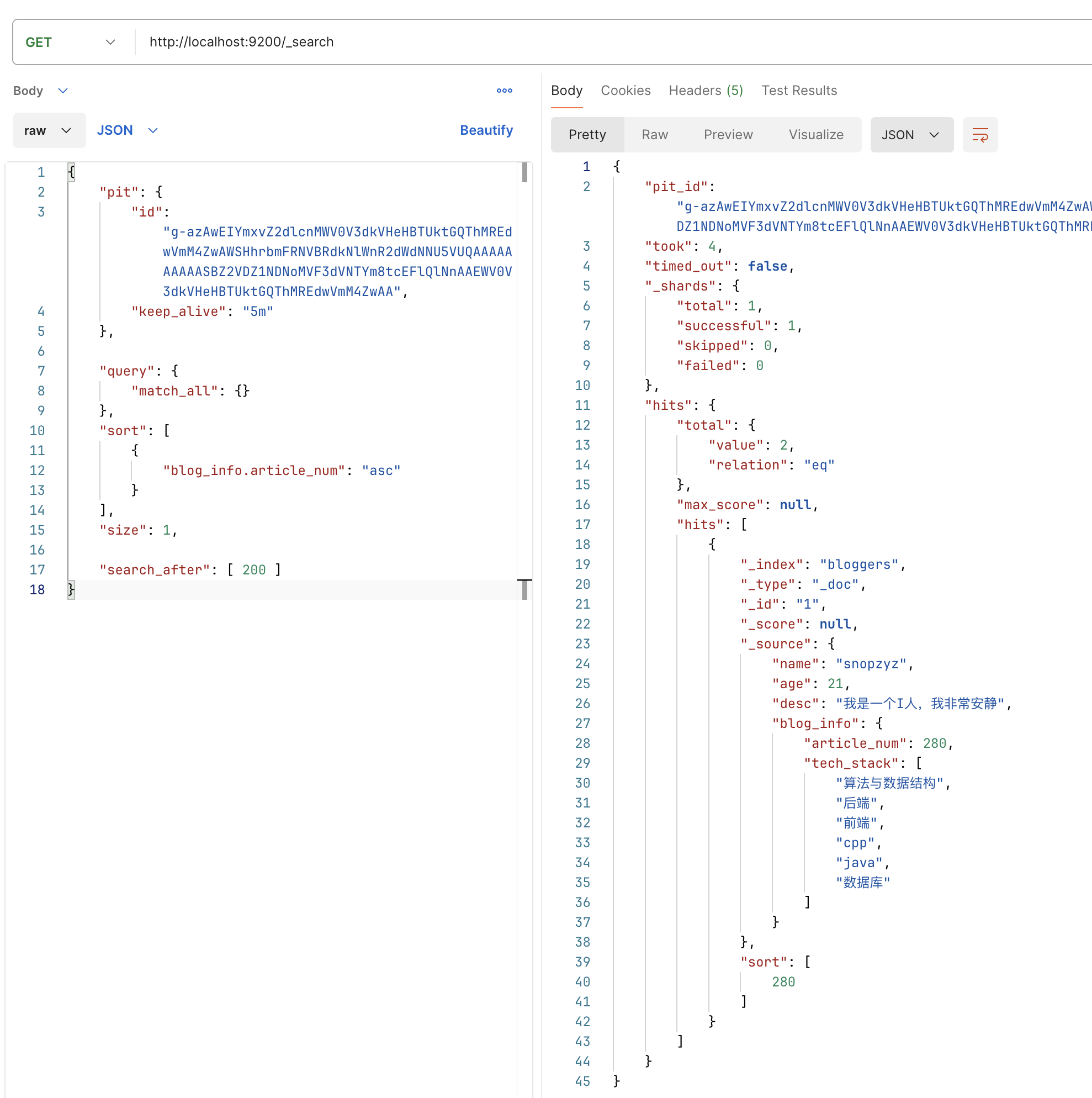Image resolution: width=1092 pixels, height=1098 pixels.
Task: Click the Beautify link
Action: click(486, 130)
